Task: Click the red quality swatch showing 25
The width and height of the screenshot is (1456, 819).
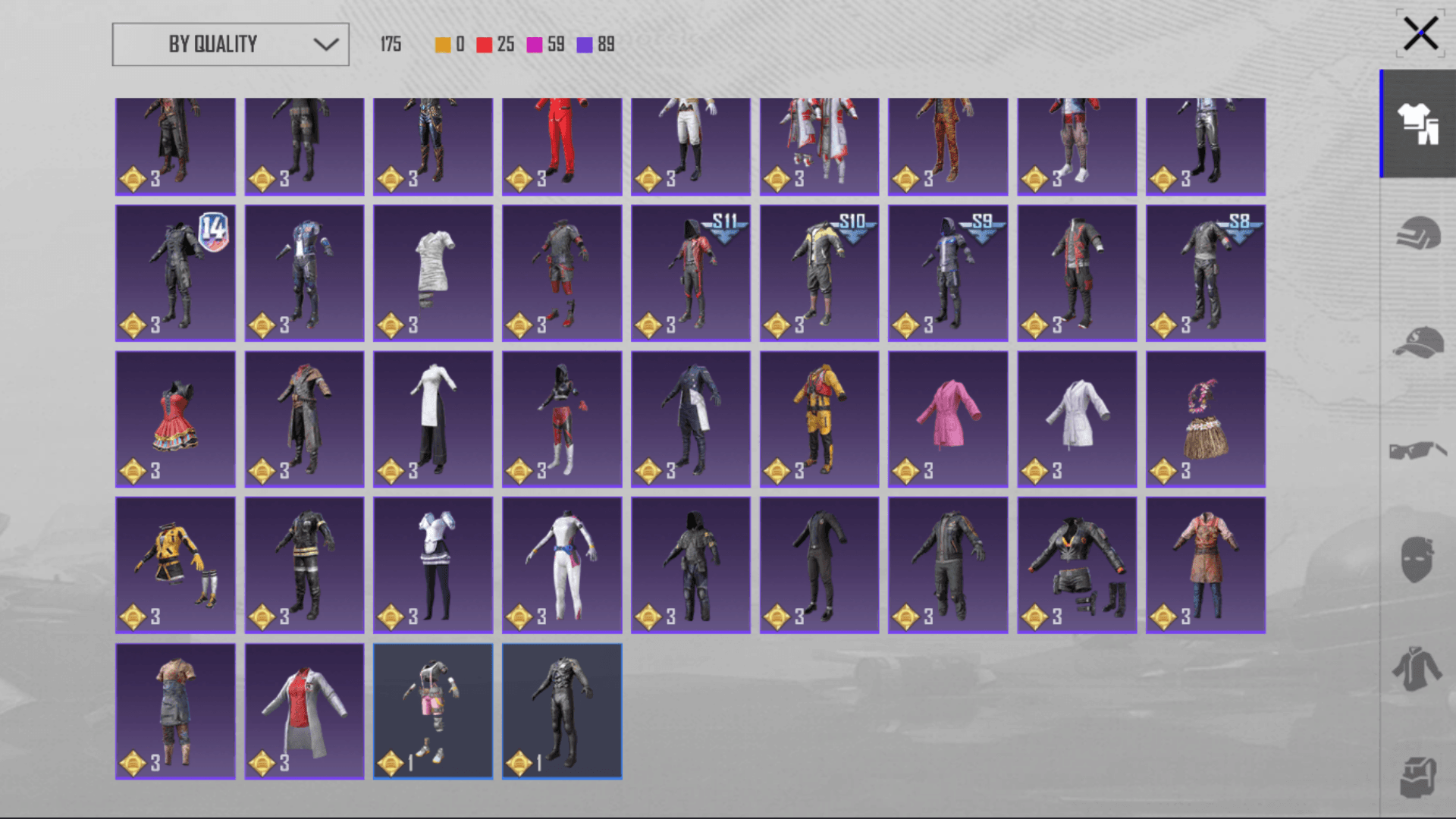Action: coord(484,45)
